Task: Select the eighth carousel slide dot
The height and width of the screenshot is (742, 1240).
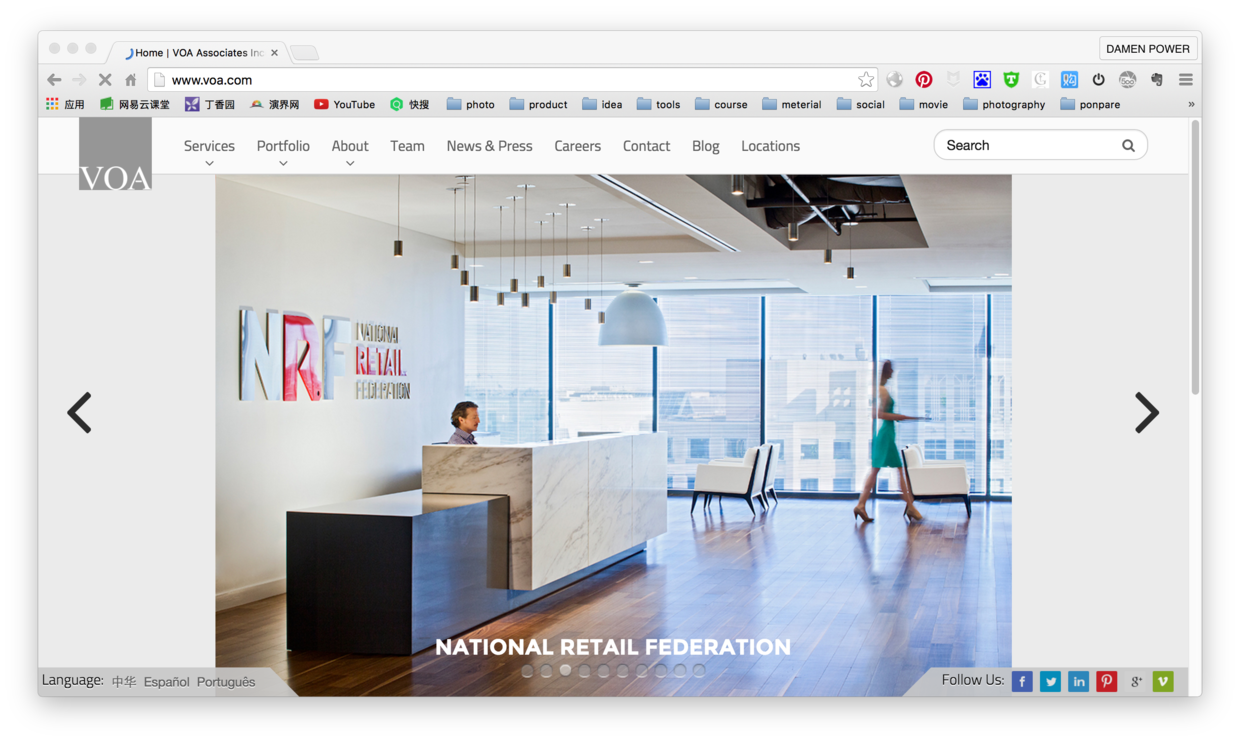Action: 661,671
